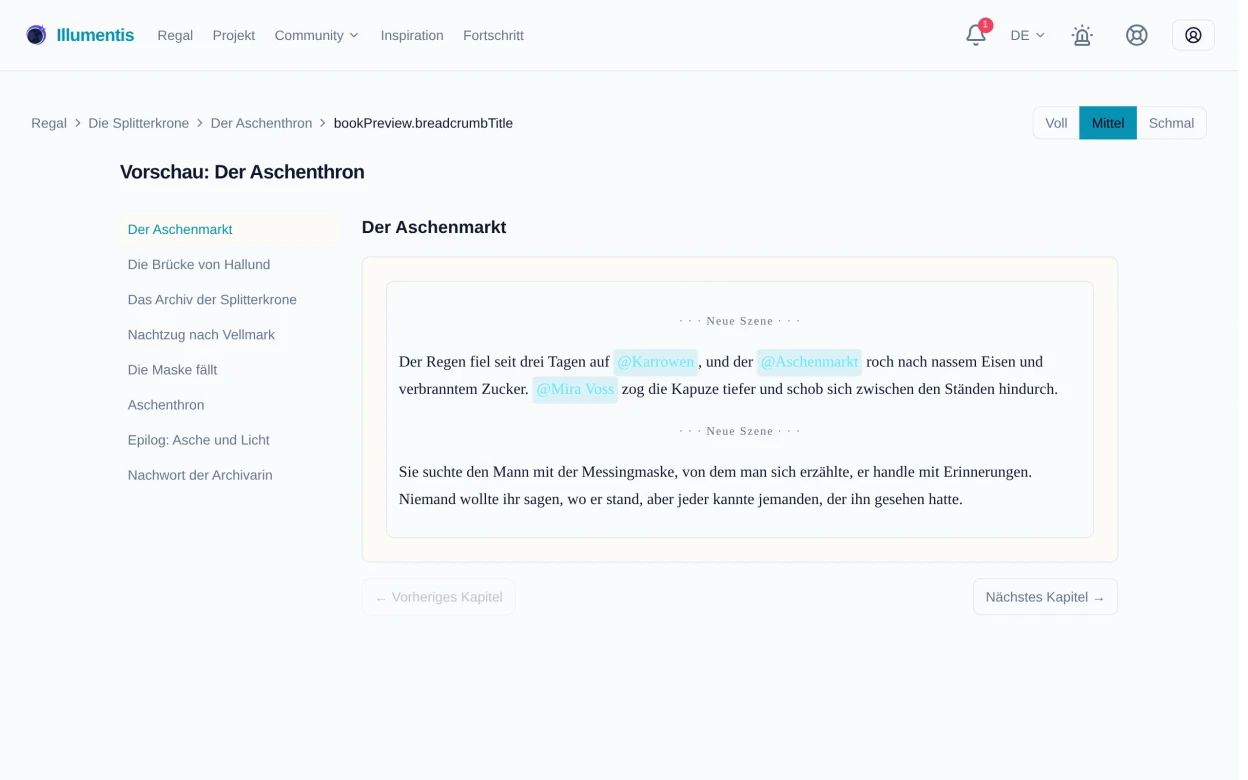Screen dimensions: 1248x780
Task: Select chapter Die Maske fällt
Action: coord(229,369)
